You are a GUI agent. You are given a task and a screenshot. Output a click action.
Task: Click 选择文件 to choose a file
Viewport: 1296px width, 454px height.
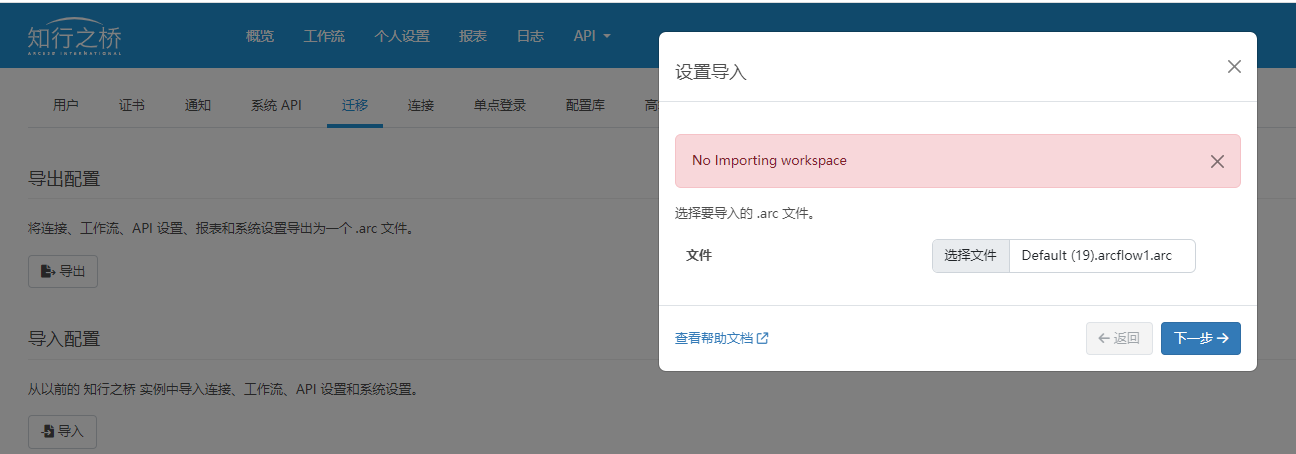(x=971, y=255)
